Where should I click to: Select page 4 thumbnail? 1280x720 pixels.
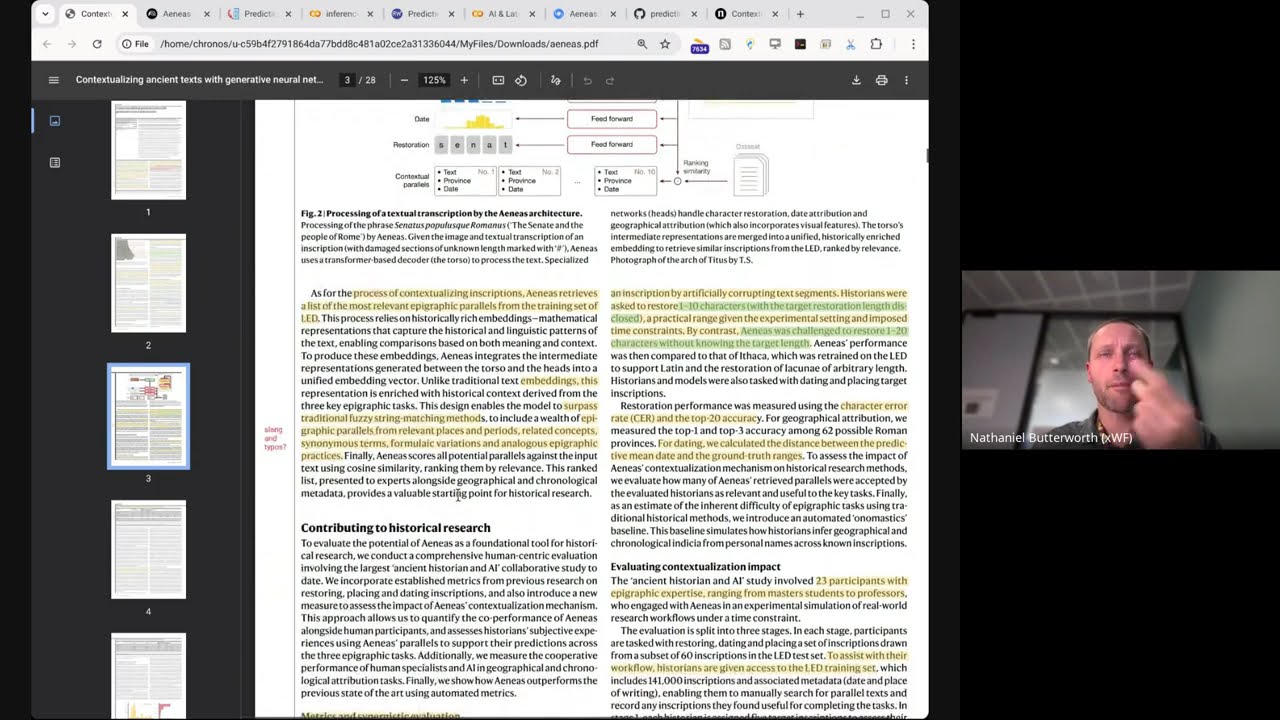point(148,549)
